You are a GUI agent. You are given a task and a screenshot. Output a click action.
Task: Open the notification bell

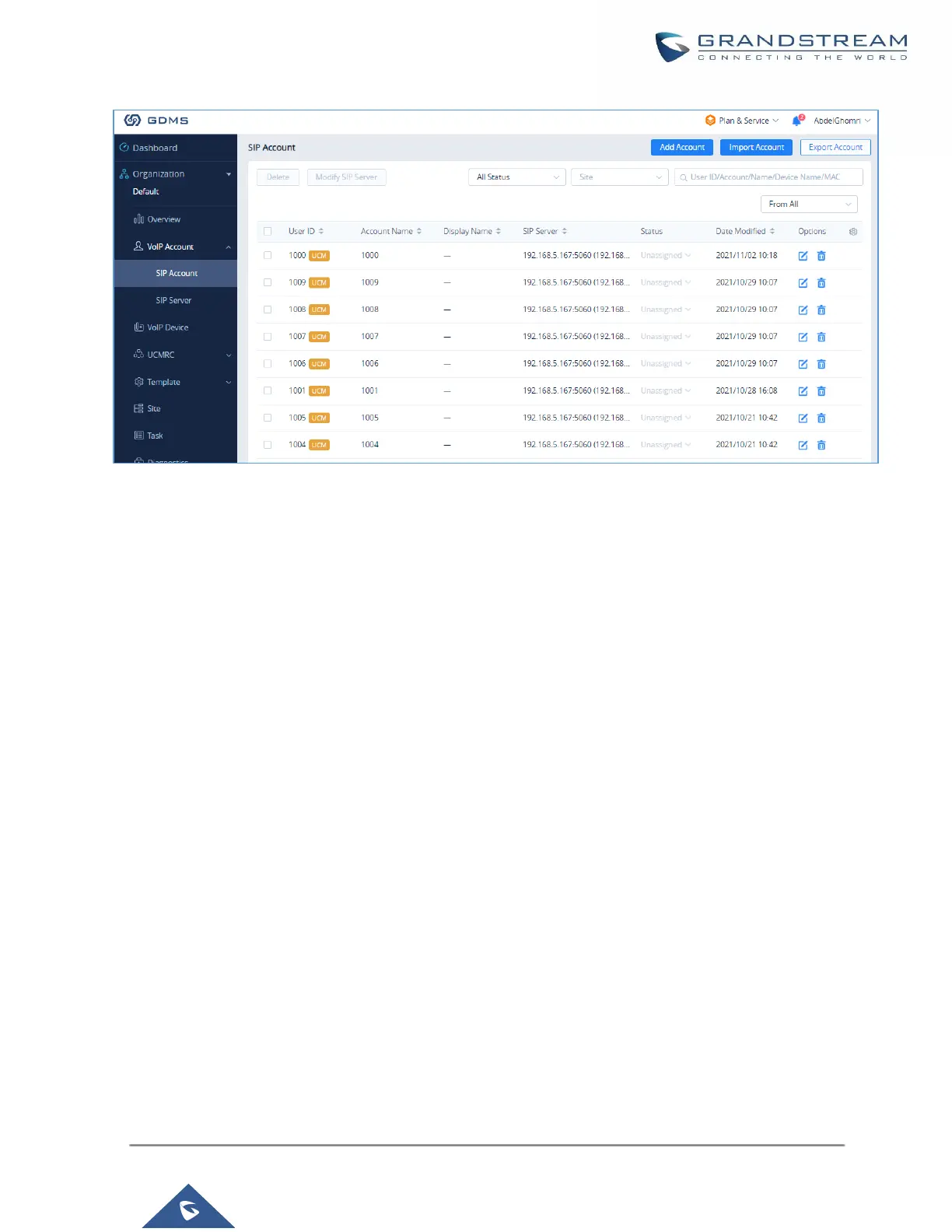point(796,121)
